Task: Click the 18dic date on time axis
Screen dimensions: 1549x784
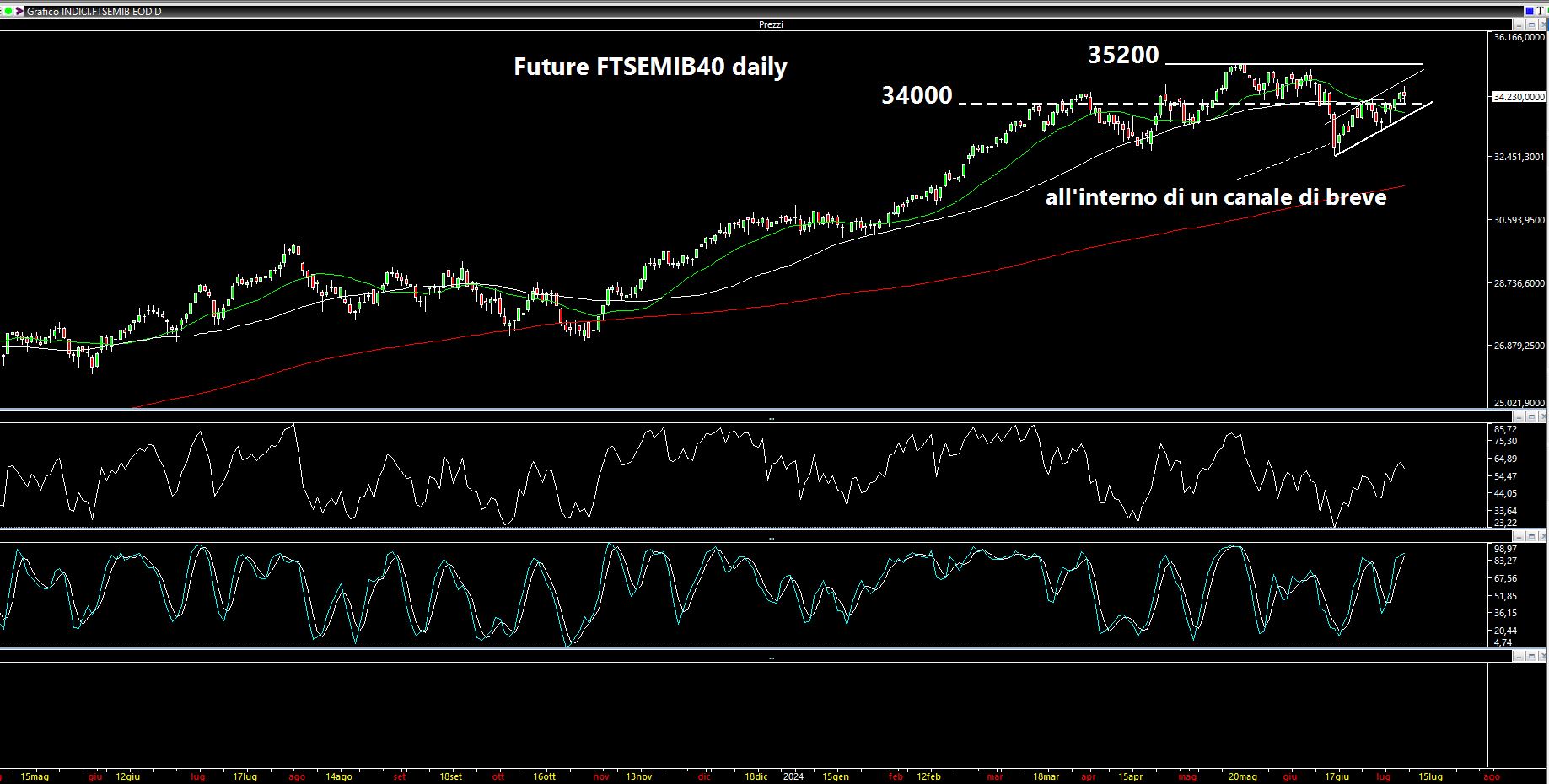Action: pyautogui.click(x=756, y=776)
